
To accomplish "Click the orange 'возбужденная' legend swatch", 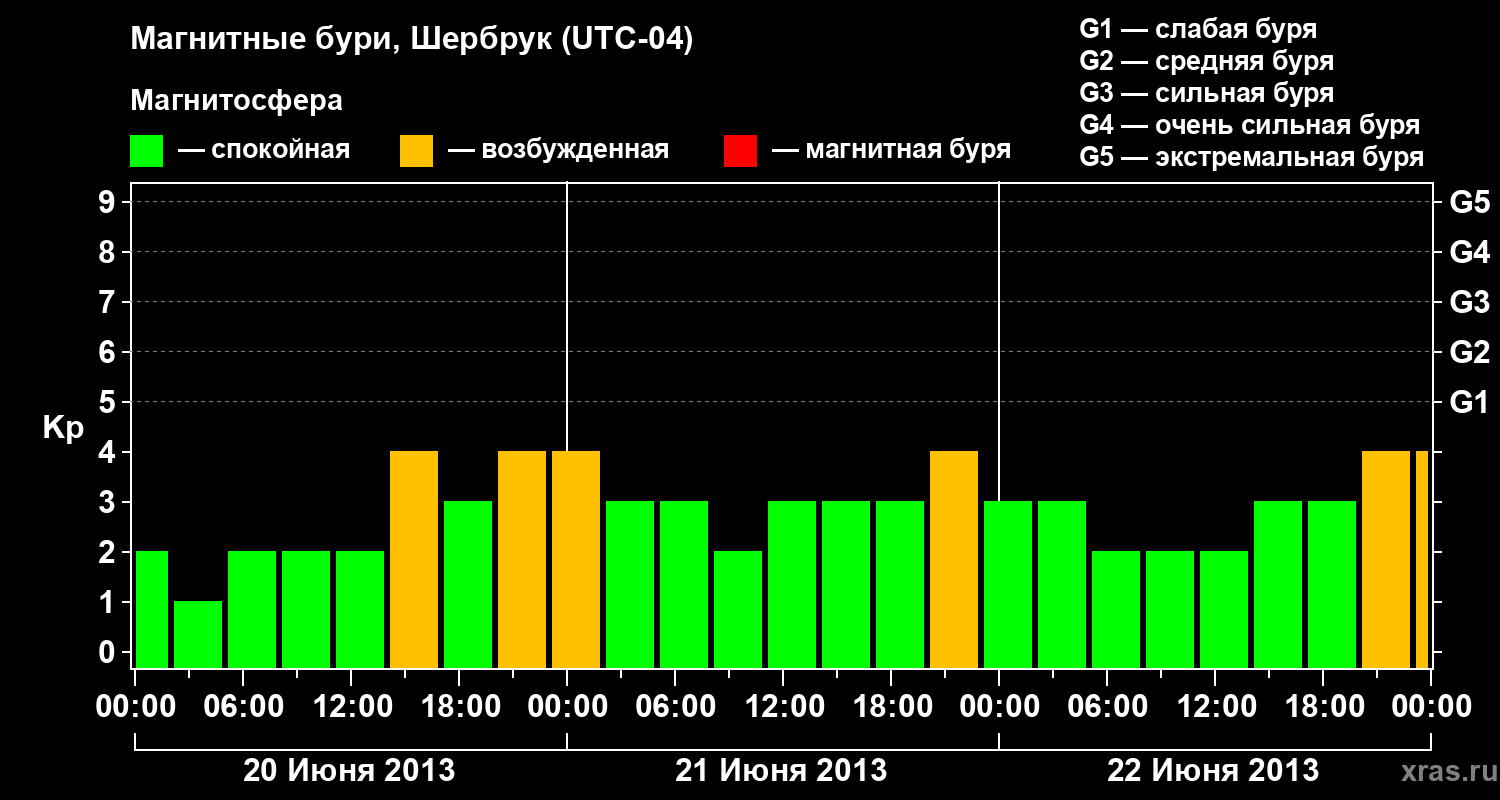I will pos(416,151).
